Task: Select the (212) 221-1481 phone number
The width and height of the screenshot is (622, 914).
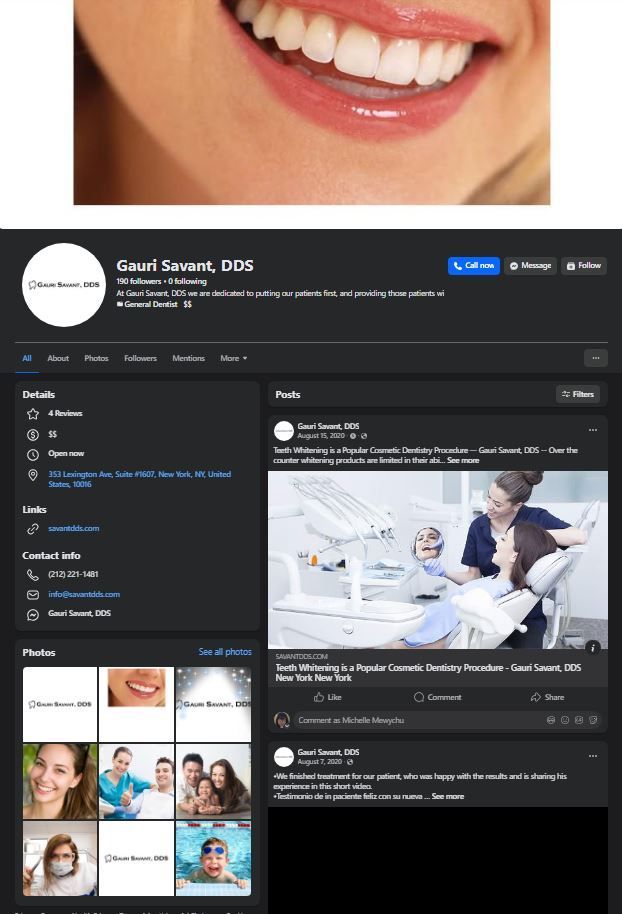Action: point(73,574)
